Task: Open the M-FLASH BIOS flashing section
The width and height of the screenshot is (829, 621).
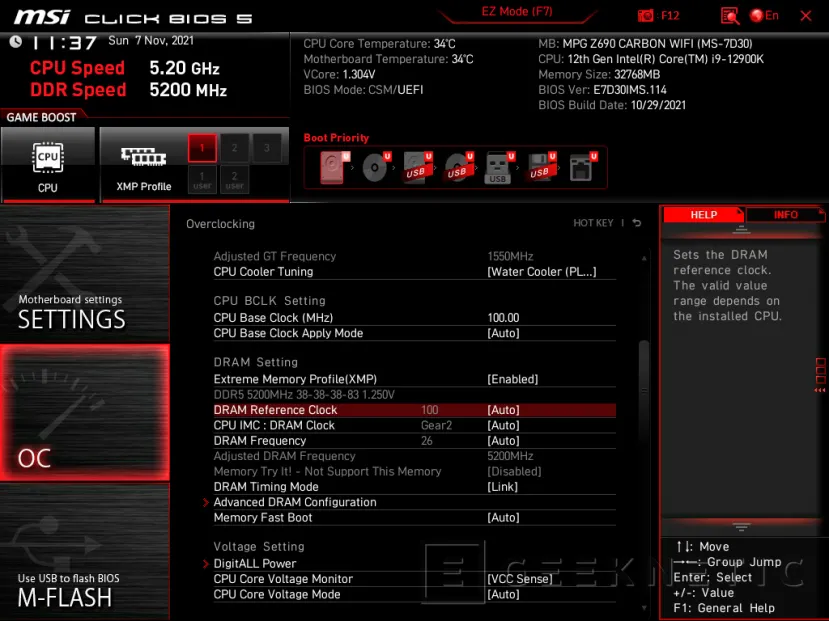Action: [85, 552]
